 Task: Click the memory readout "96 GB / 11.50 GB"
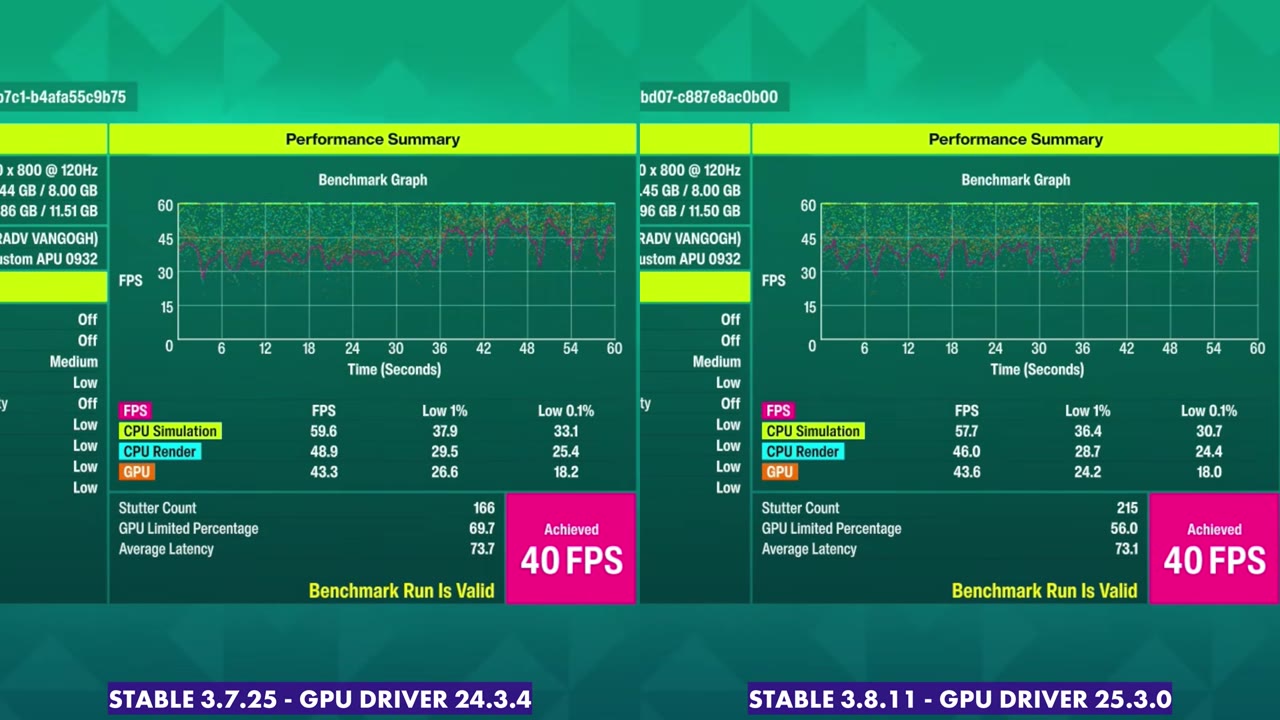click(691, 211)
